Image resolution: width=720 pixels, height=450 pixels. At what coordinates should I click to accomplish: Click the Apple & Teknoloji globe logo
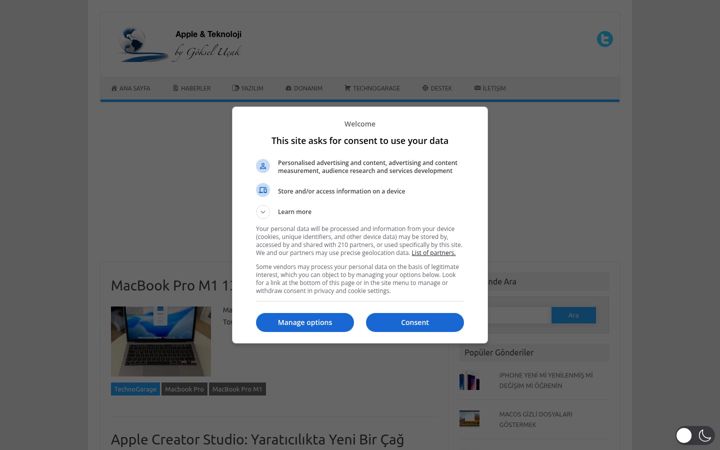click(143, 45)
